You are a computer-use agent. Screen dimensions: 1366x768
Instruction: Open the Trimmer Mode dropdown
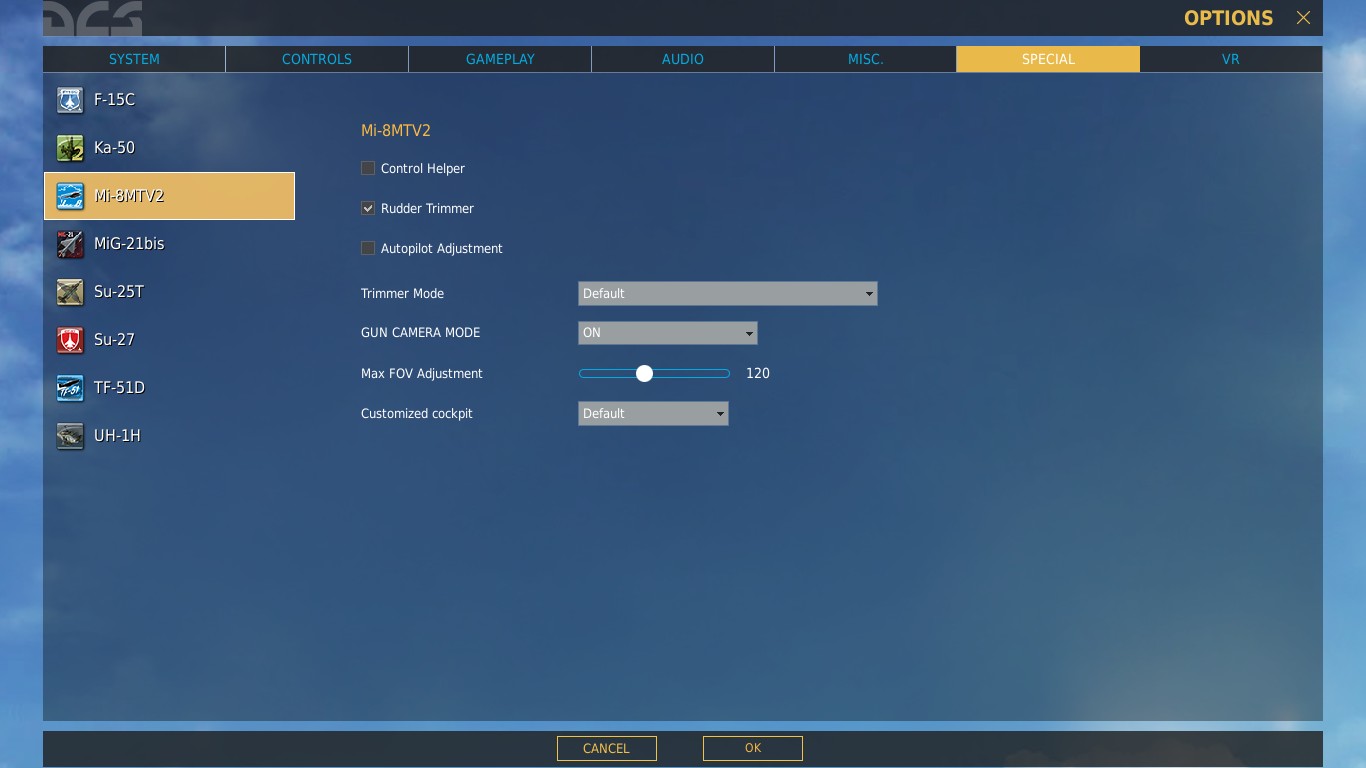728,293
